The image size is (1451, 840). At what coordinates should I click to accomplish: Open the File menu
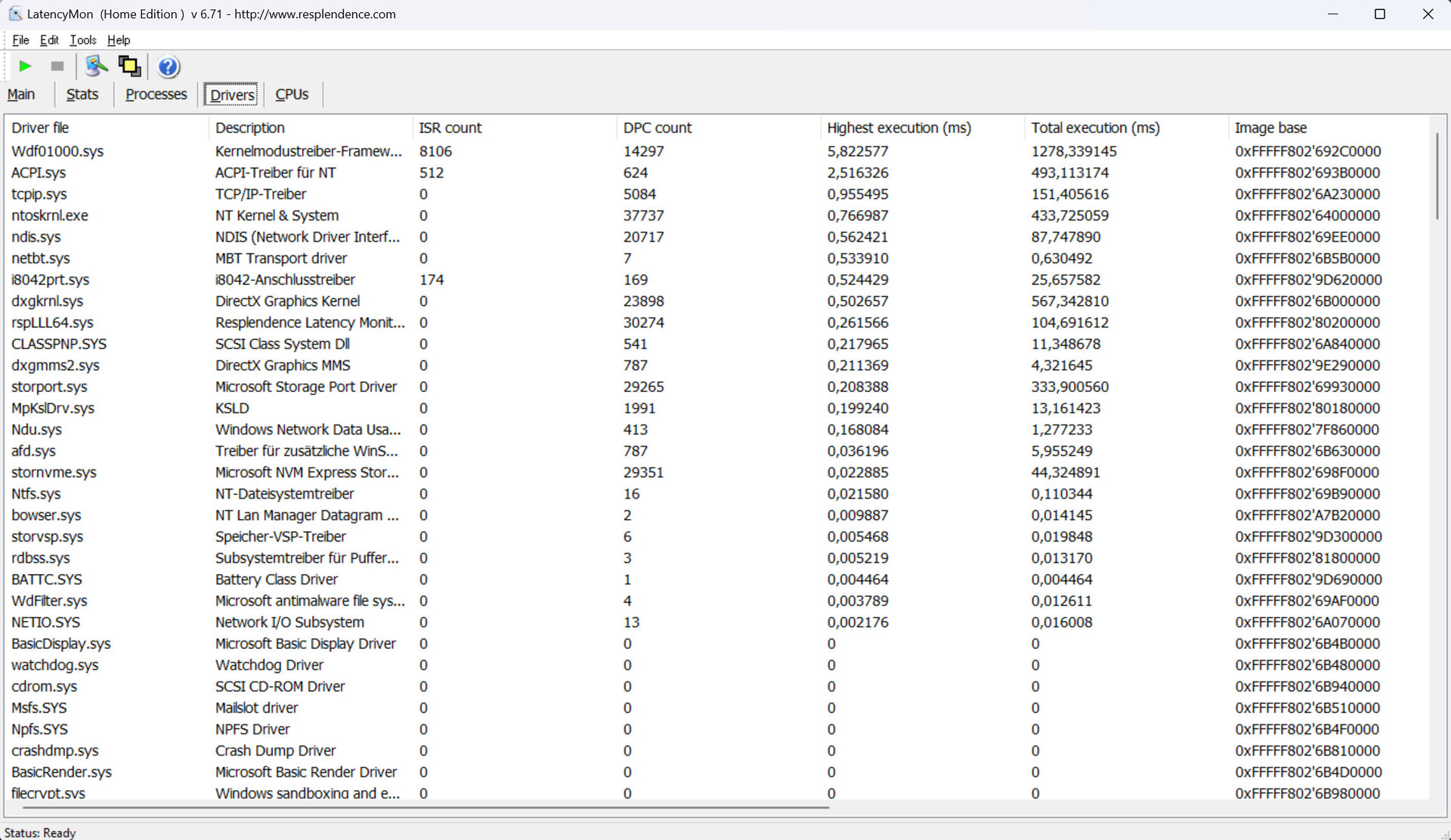[20, 40]
